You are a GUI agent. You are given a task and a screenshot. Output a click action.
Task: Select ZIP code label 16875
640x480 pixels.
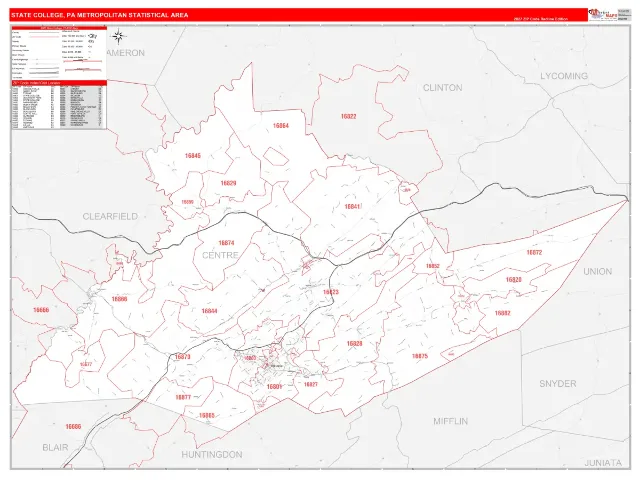click(x=420, y=356)
